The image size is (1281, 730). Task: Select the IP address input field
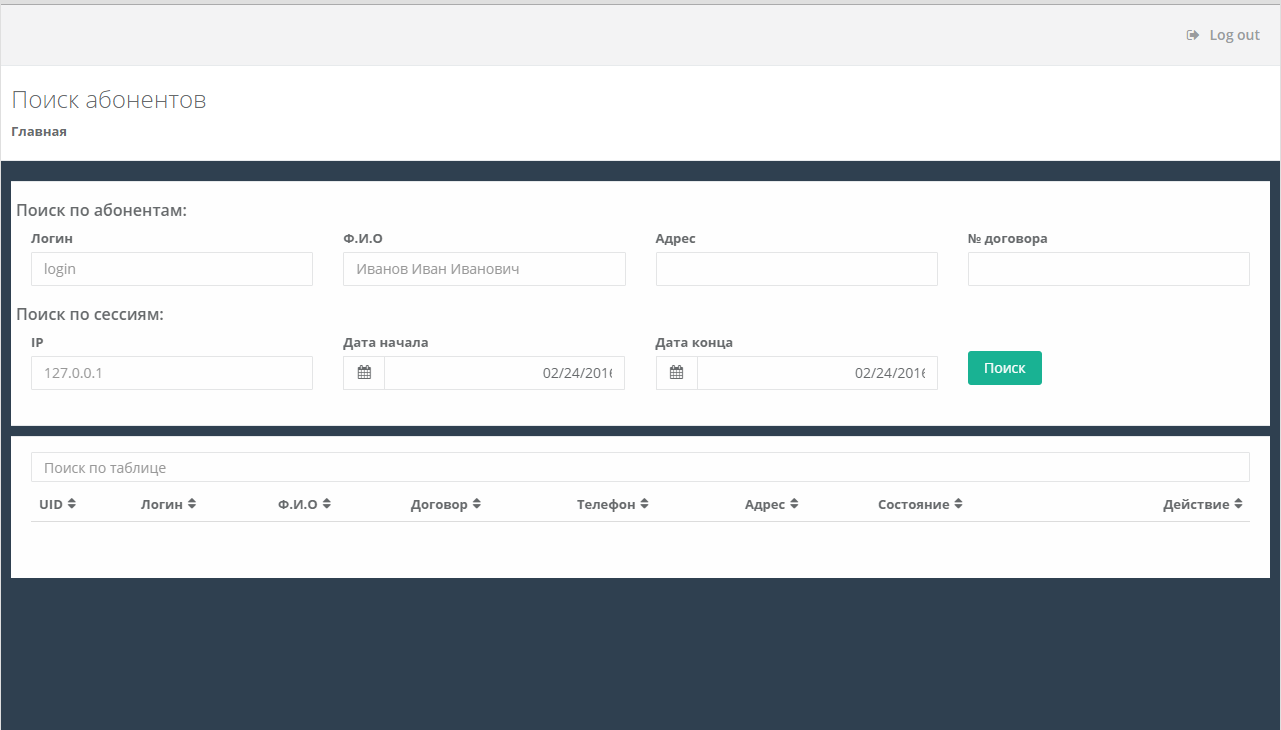[172, 373]
